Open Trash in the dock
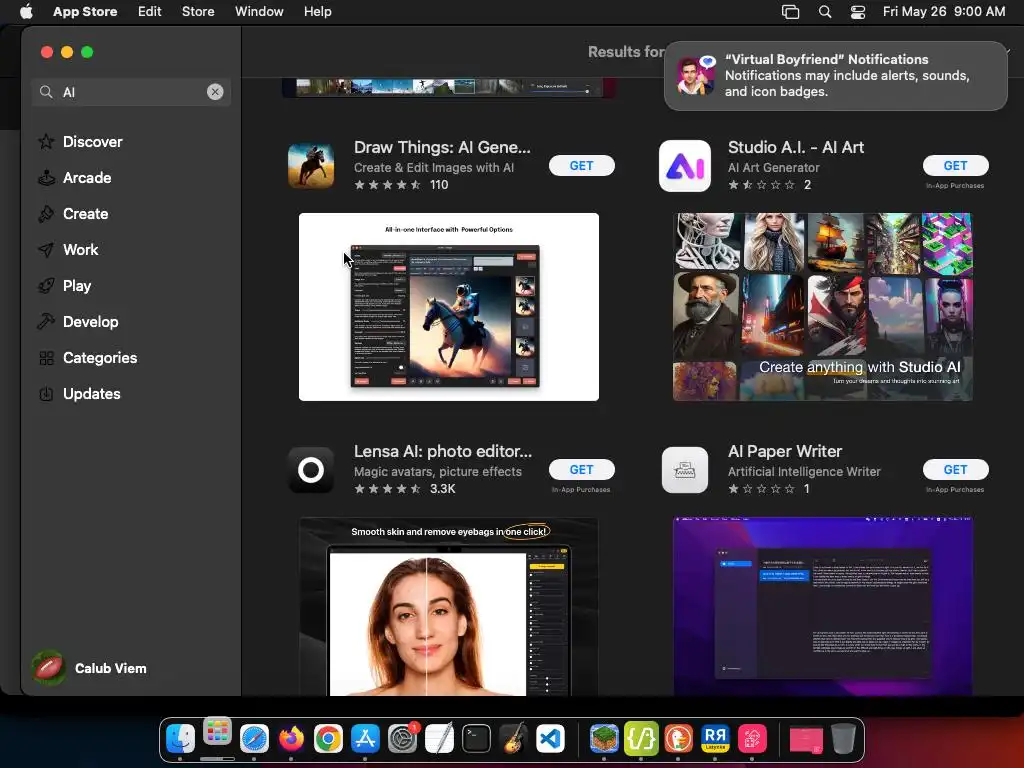This screenshot has width=1024, height=768. pos(843,739)
